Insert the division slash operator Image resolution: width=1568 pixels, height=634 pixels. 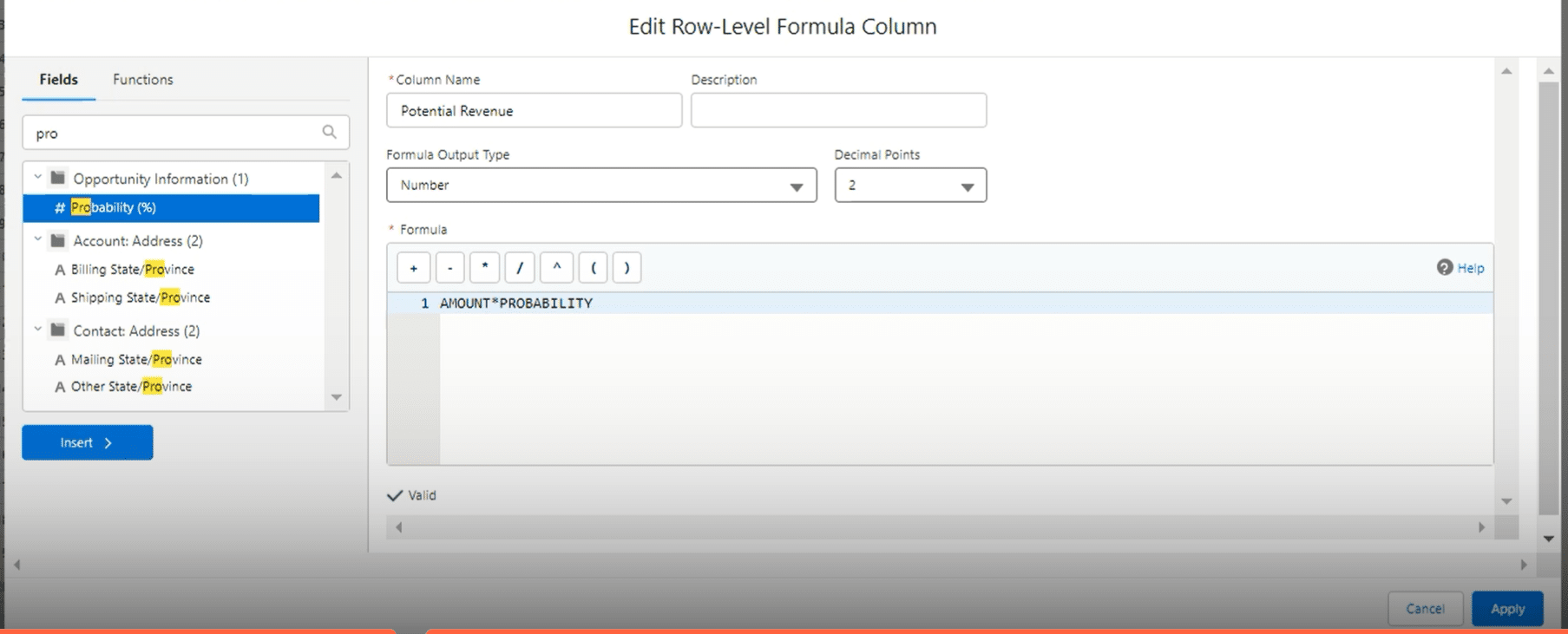click(520, 268)
